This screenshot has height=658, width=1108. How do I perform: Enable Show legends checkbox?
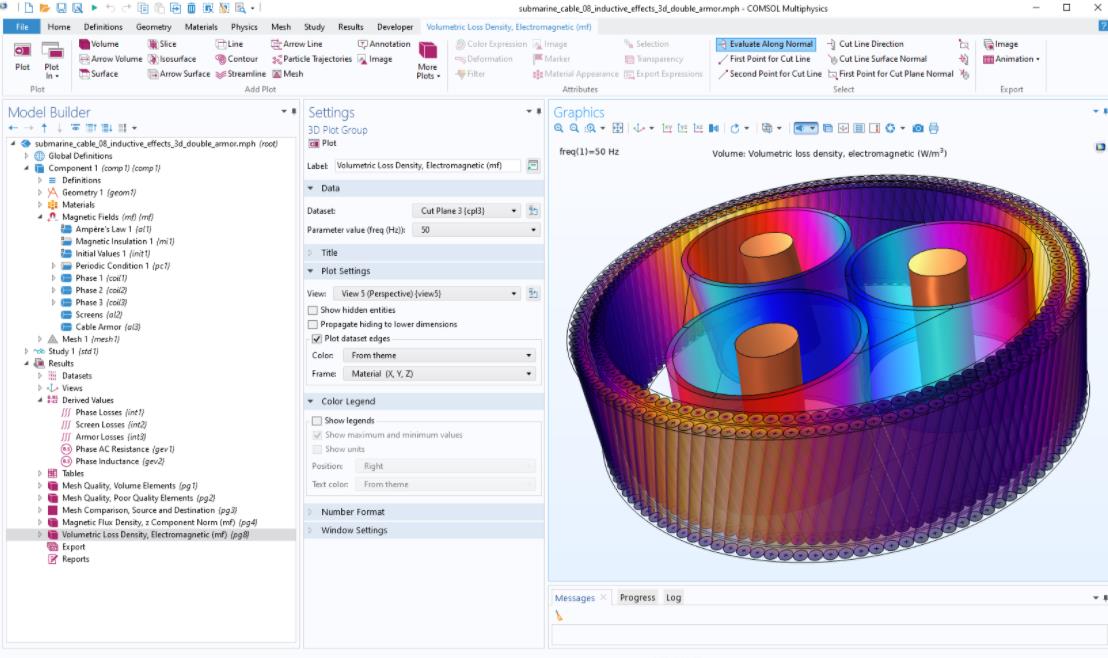(x=317, y=421)
